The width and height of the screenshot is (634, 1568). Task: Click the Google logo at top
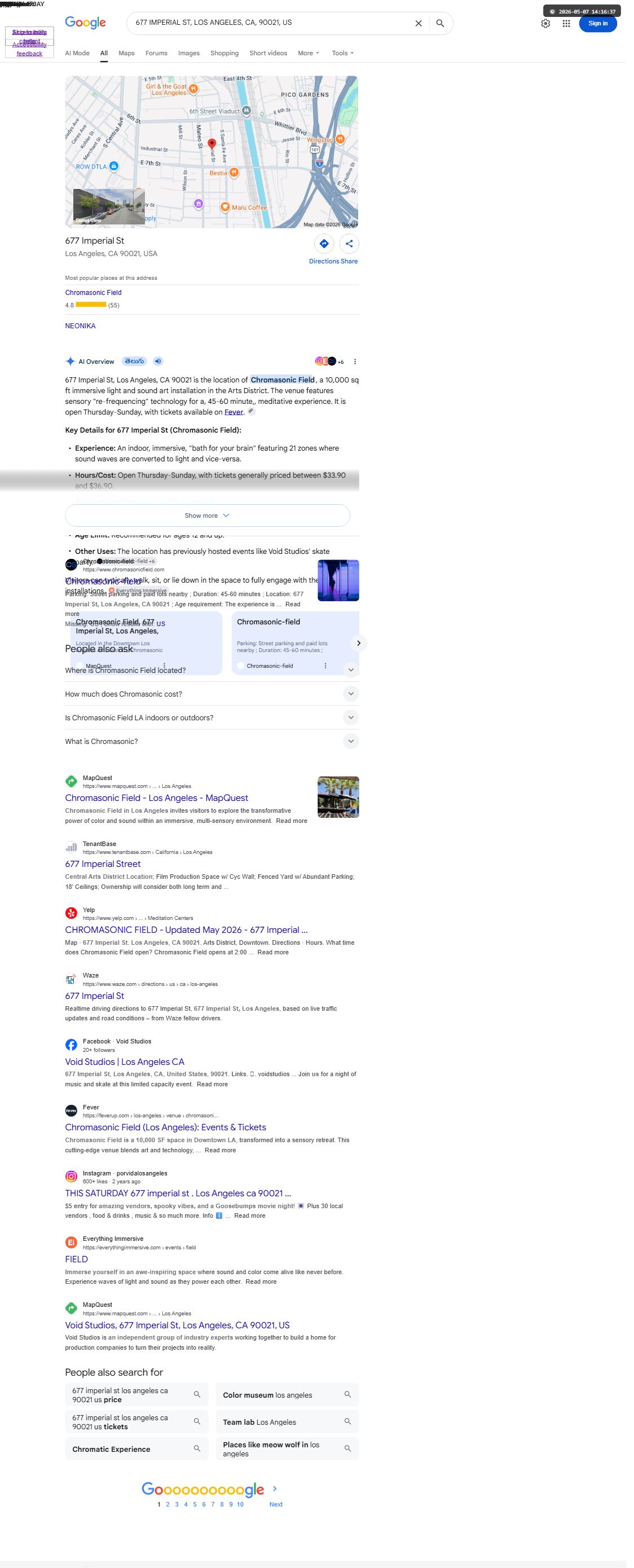click(x=85, y=23)
